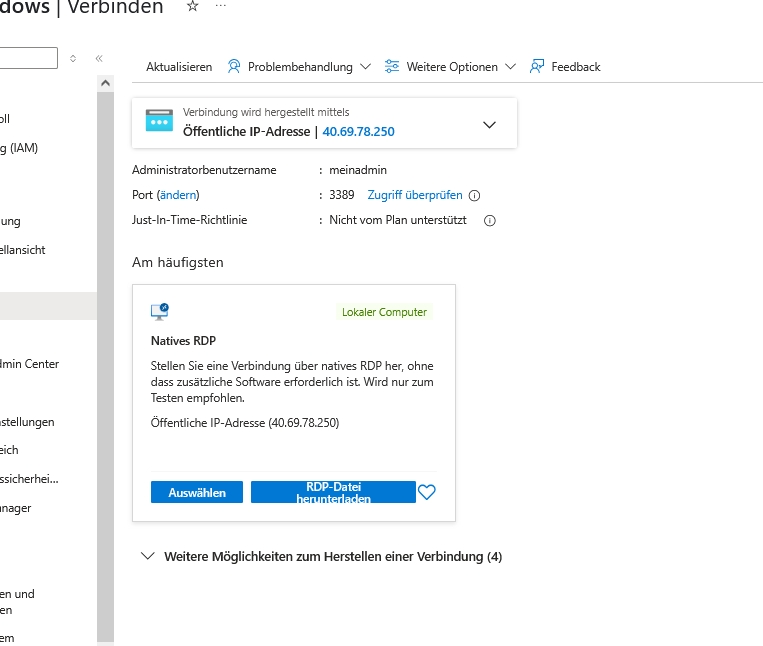Collapse the sidebar with double-chevron icon

pyautogui.click(x=99, y=59)
